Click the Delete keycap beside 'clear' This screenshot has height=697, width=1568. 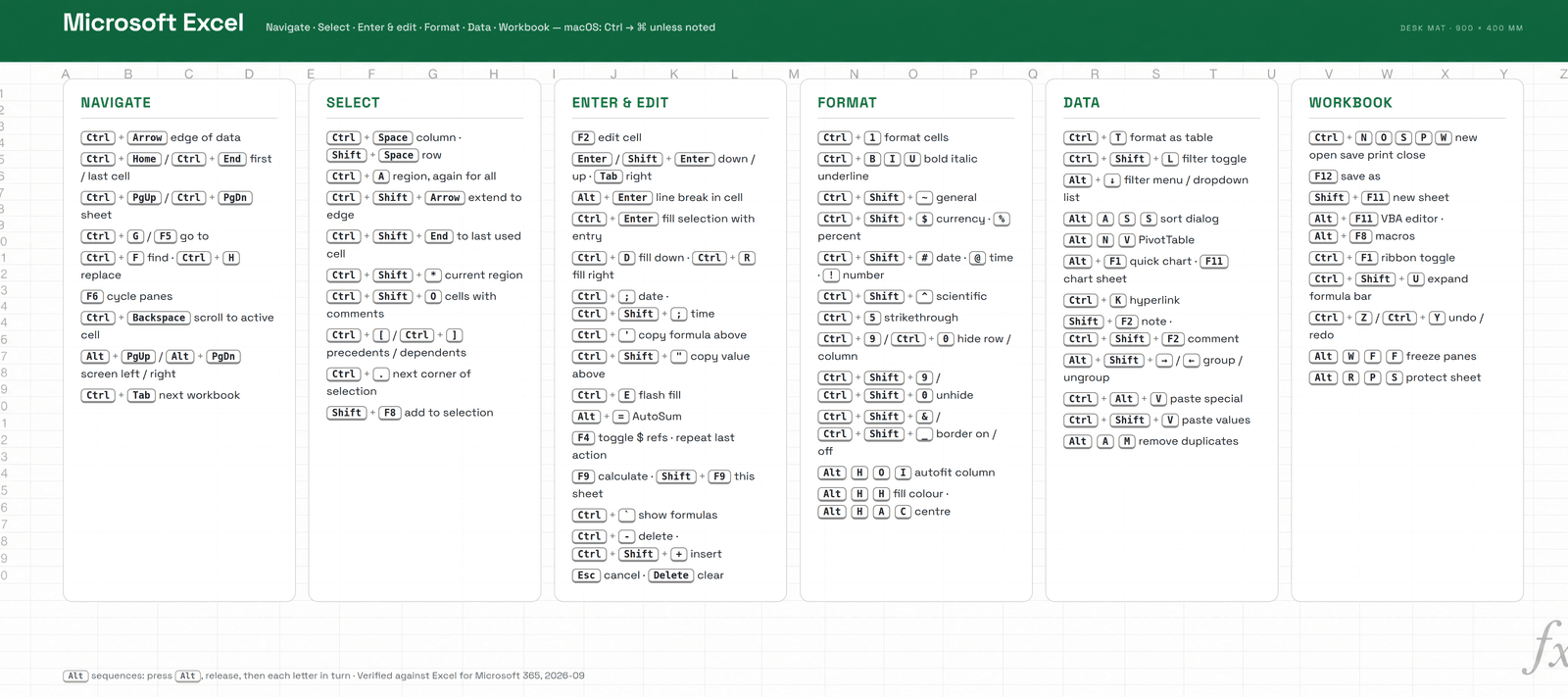coord(671,575)
